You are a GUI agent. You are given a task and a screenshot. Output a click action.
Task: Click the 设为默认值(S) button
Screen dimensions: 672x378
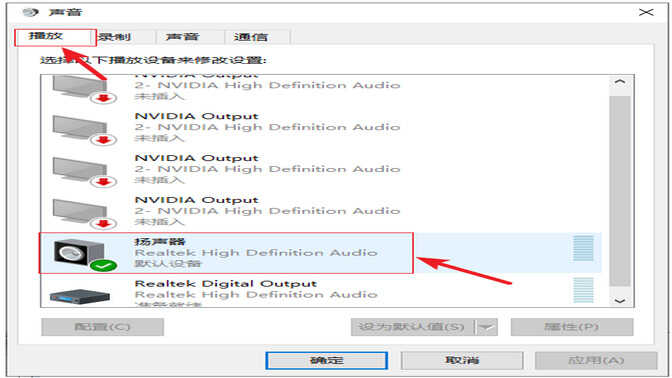[x=413, y=327]
